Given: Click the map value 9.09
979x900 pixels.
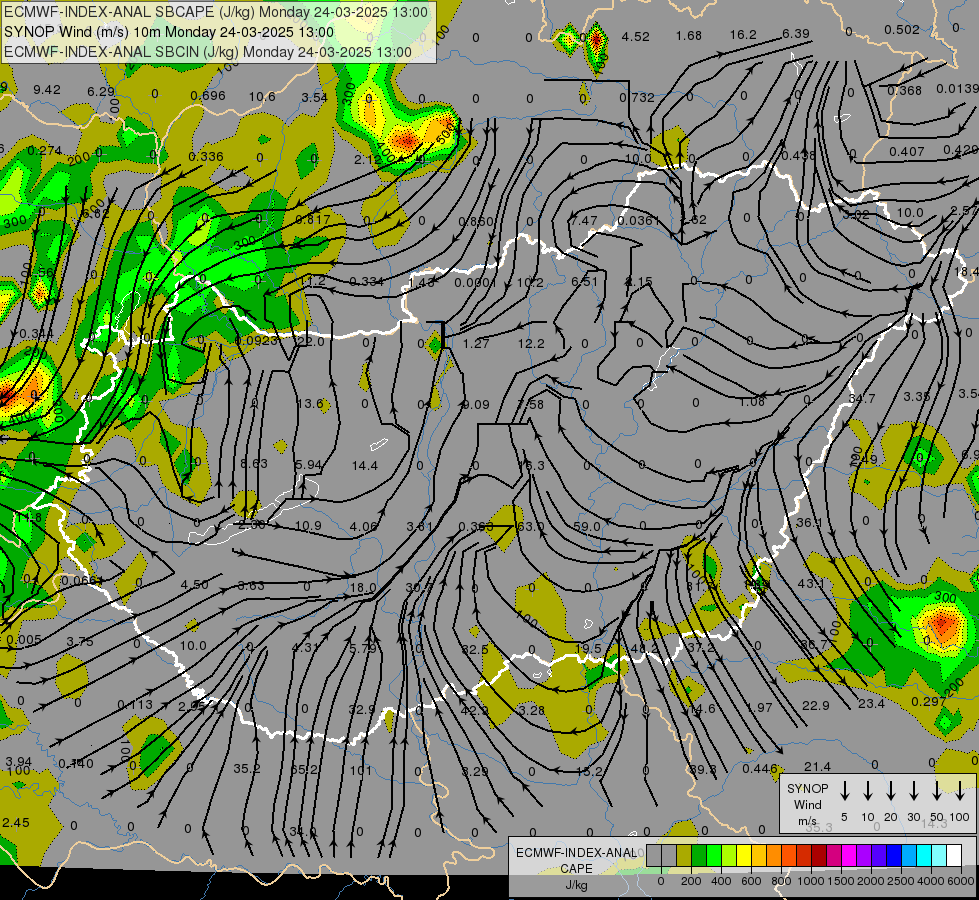Looking at the screenshot, I should click(476, 405).
